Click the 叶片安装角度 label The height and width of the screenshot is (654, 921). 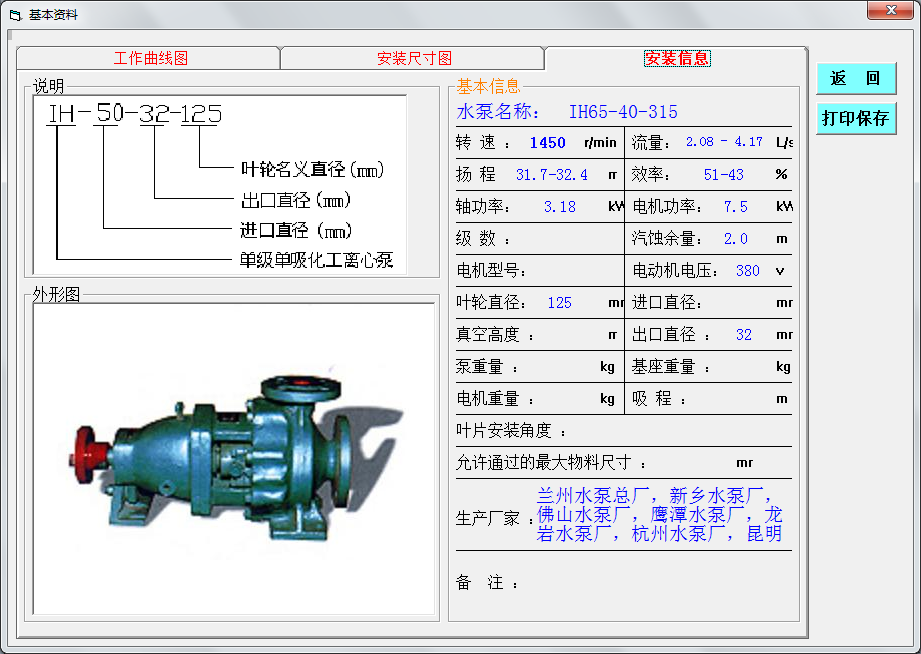510,431
